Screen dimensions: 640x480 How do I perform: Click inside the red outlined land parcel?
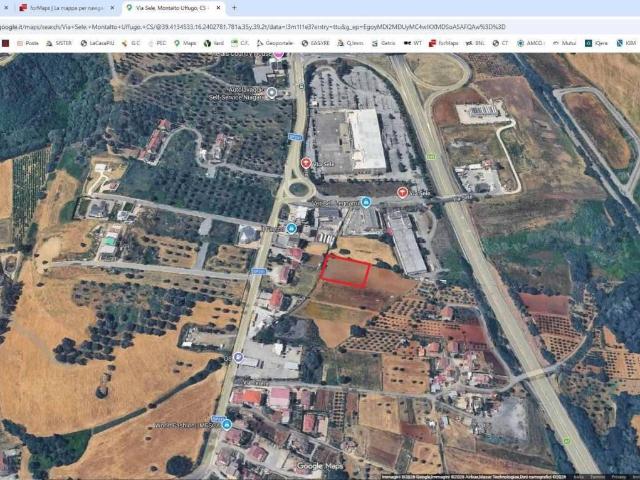tap(345, 271)
